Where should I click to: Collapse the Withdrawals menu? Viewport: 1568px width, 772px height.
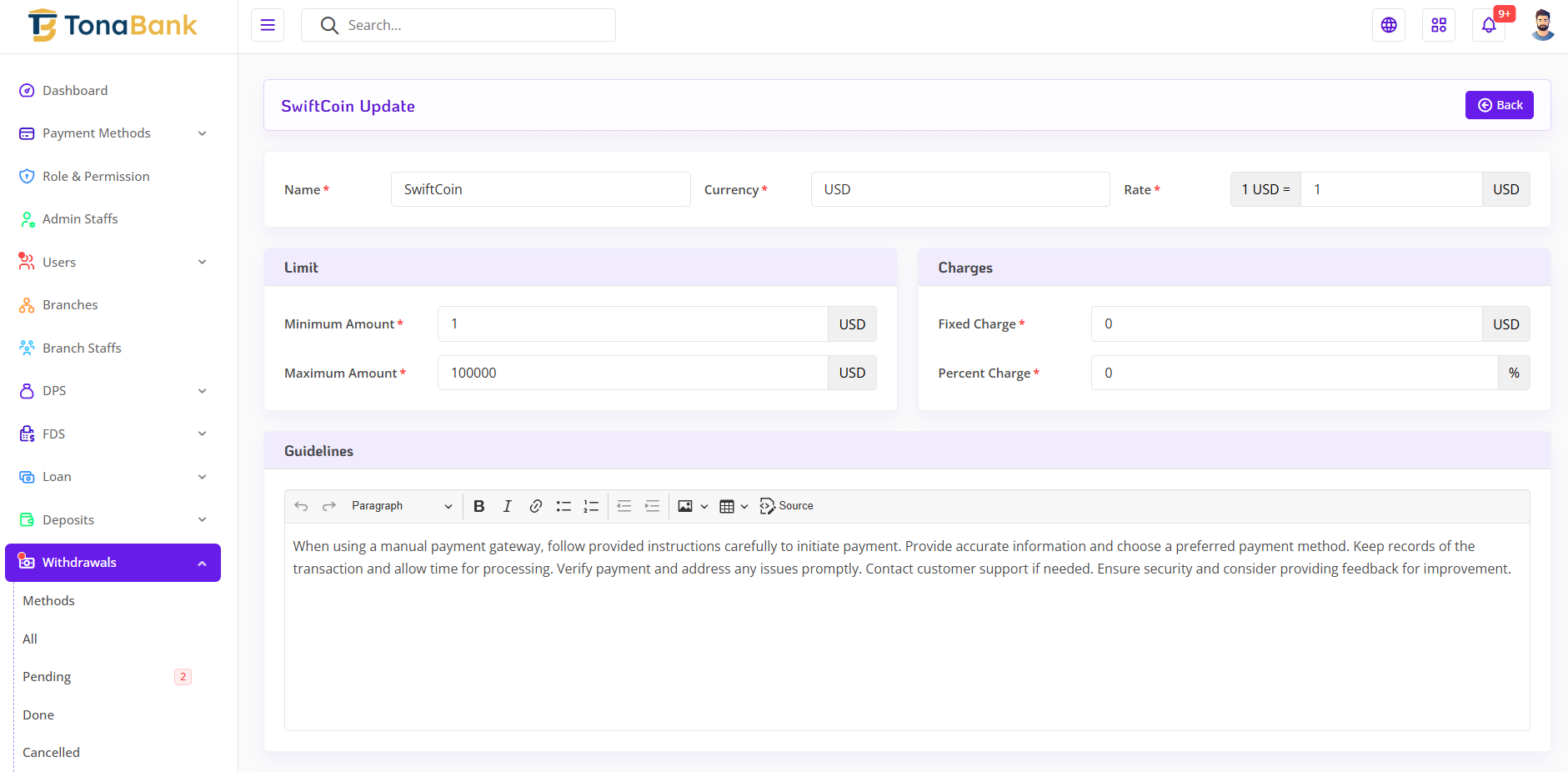113,563
